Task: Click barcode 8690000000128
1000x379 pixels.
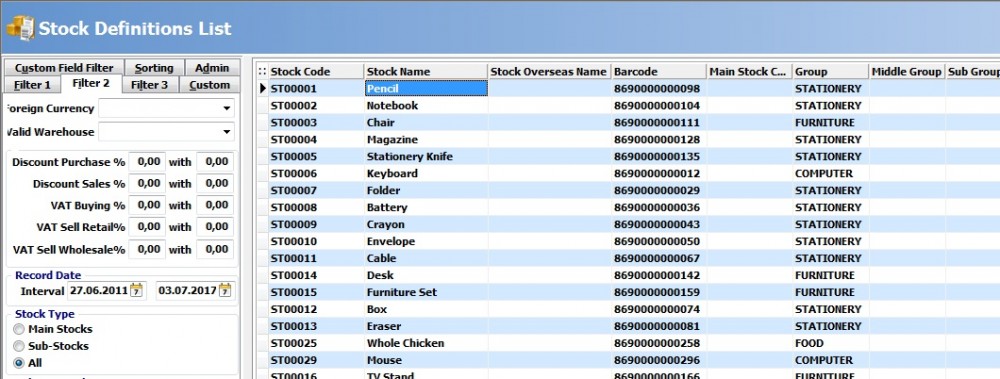Action: tap(659, 139)
